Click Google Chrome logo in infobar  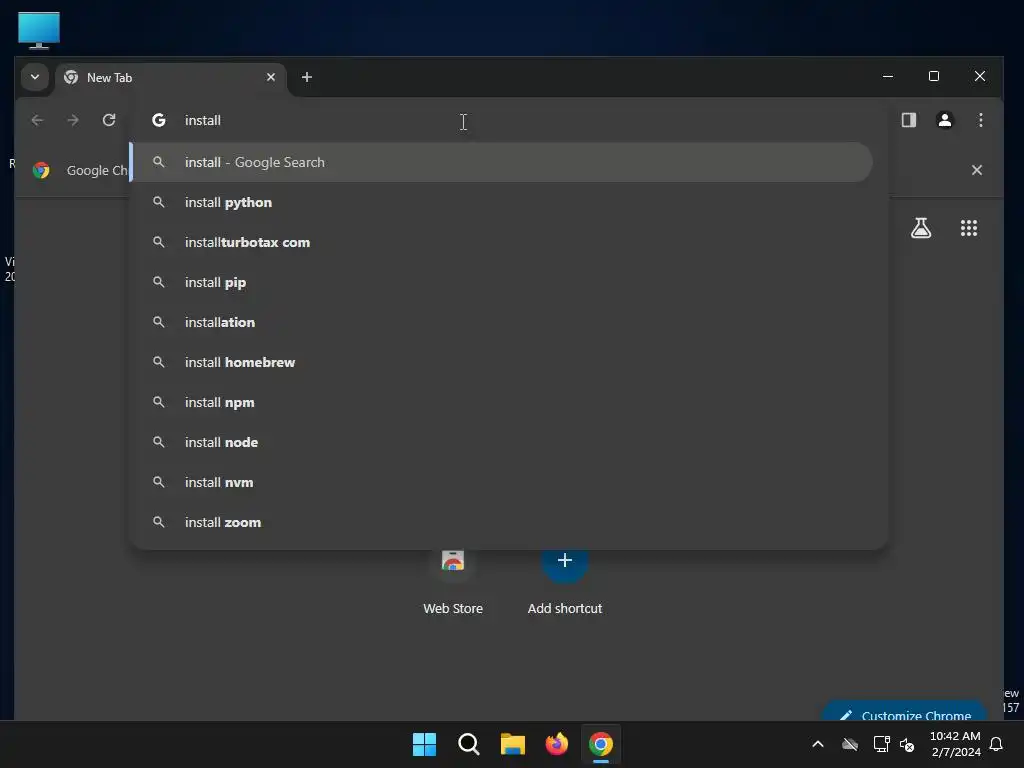[41, 170]
